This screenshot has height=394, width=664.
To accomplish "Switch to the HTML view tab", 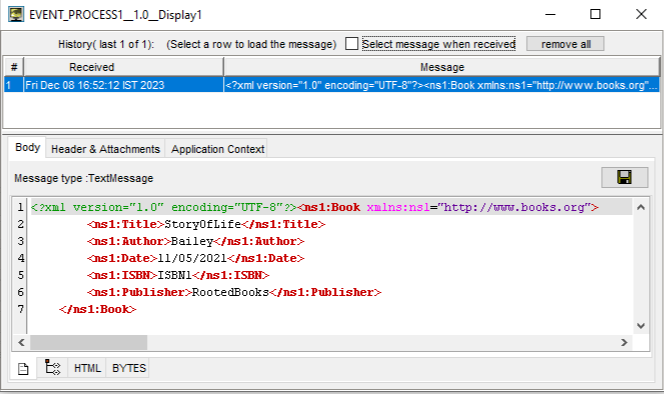I will [87, 368].
